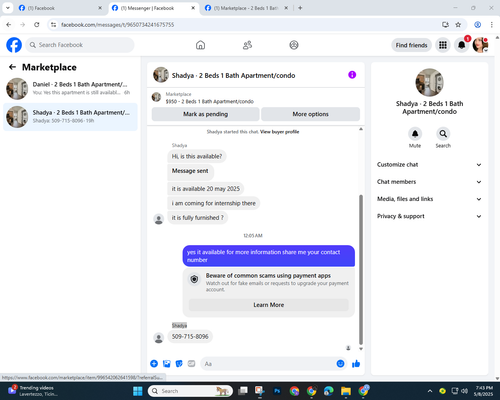Open more actions plus icon in composer
This screenshot has width=500, height=400.
coord(154,364)
